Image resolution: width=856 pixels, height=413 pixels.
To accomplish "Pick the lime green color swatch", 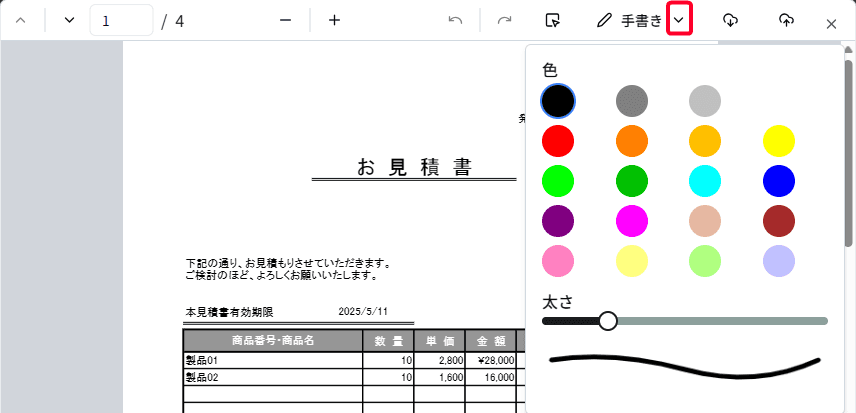I will [558, 181].
